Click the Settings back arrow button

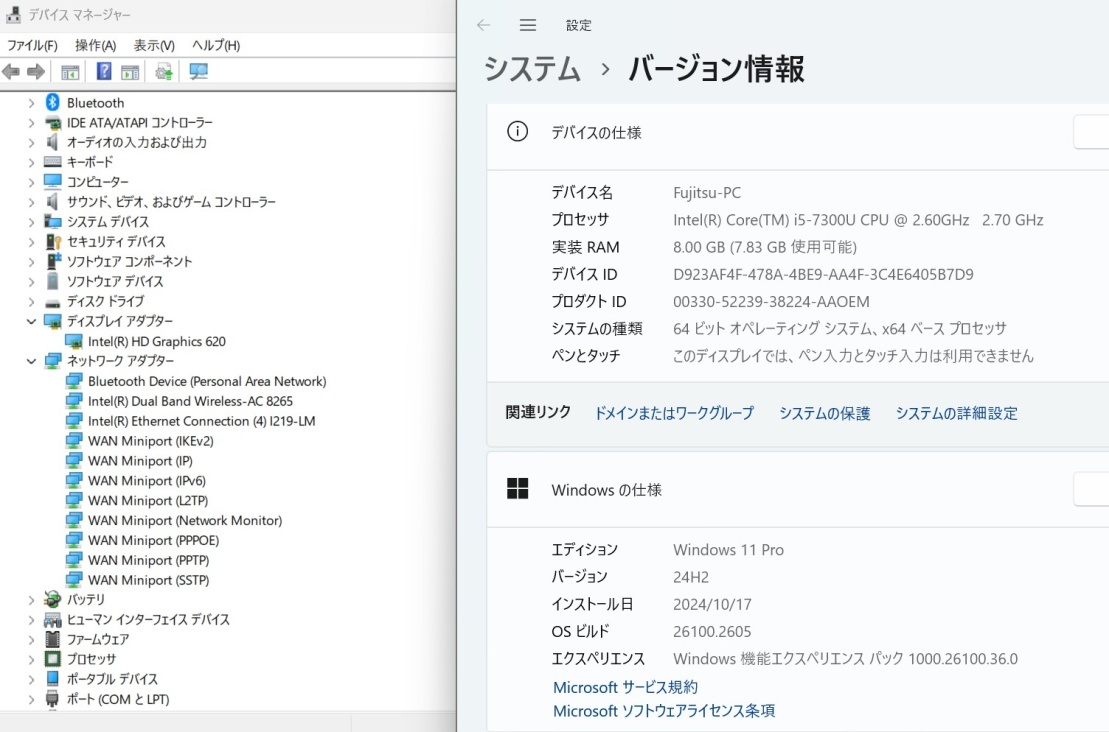484,25
